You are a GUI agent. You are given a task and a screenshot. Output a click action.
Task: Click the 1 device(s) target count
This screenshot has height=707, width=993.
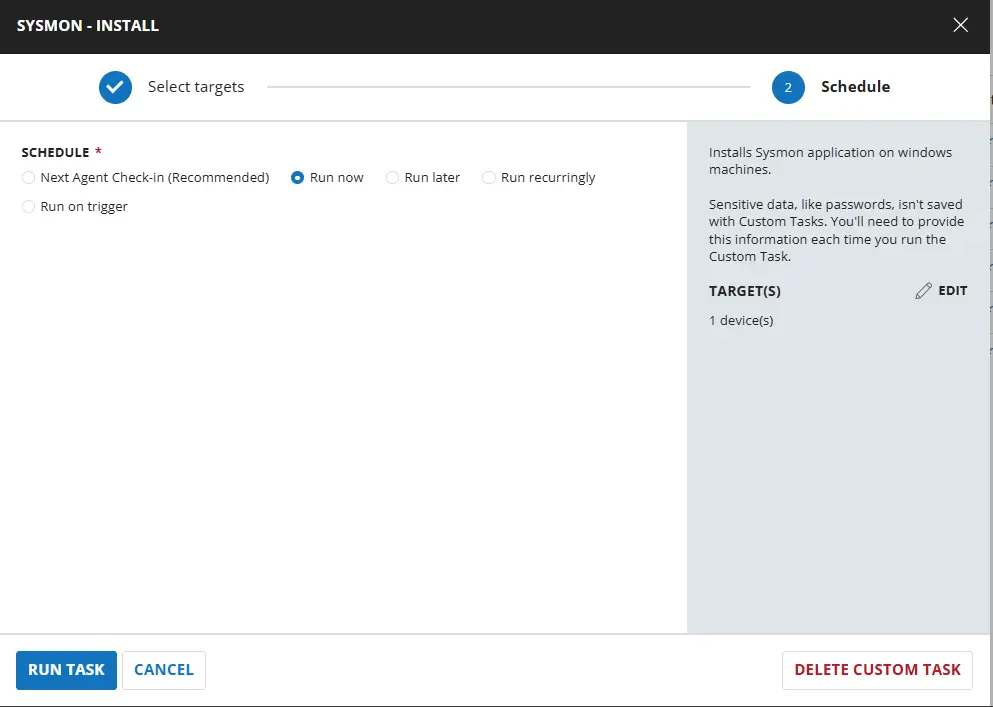pyautogui.click(x=741, y=321)
